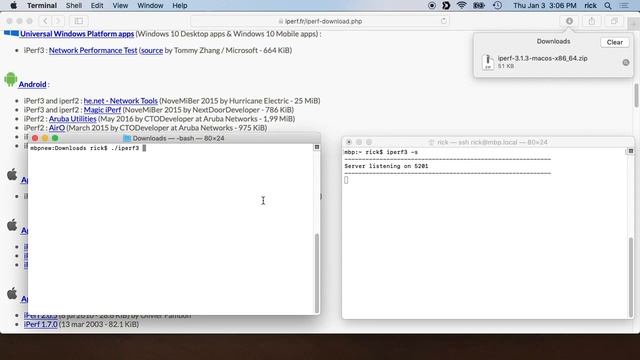
Task: Click the zip file icon in Downloads
Action: point(488,62)
